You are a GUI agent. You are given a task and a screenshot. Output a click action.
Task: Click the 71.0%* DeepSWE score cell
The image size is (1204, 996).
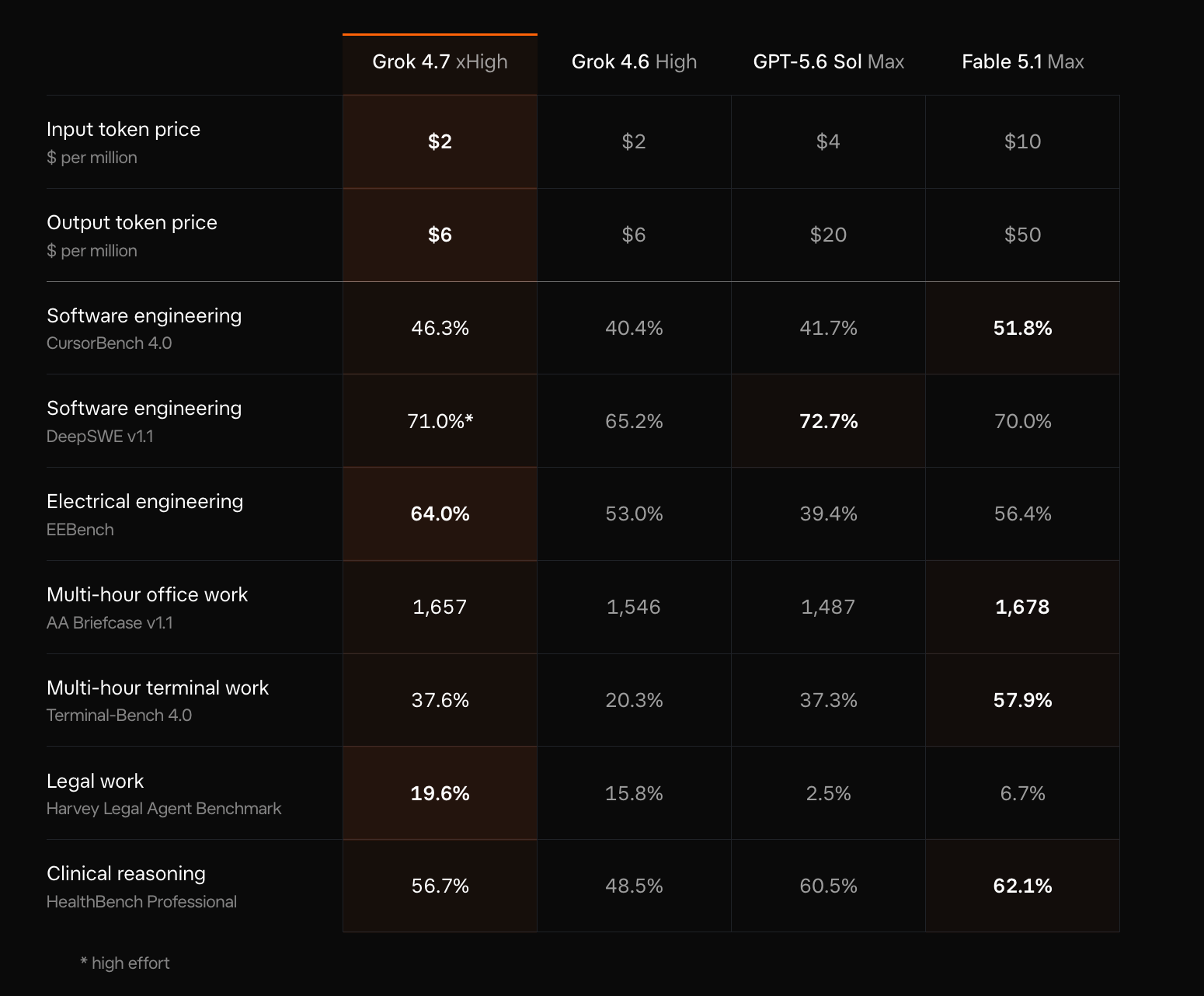click(440, 421)
